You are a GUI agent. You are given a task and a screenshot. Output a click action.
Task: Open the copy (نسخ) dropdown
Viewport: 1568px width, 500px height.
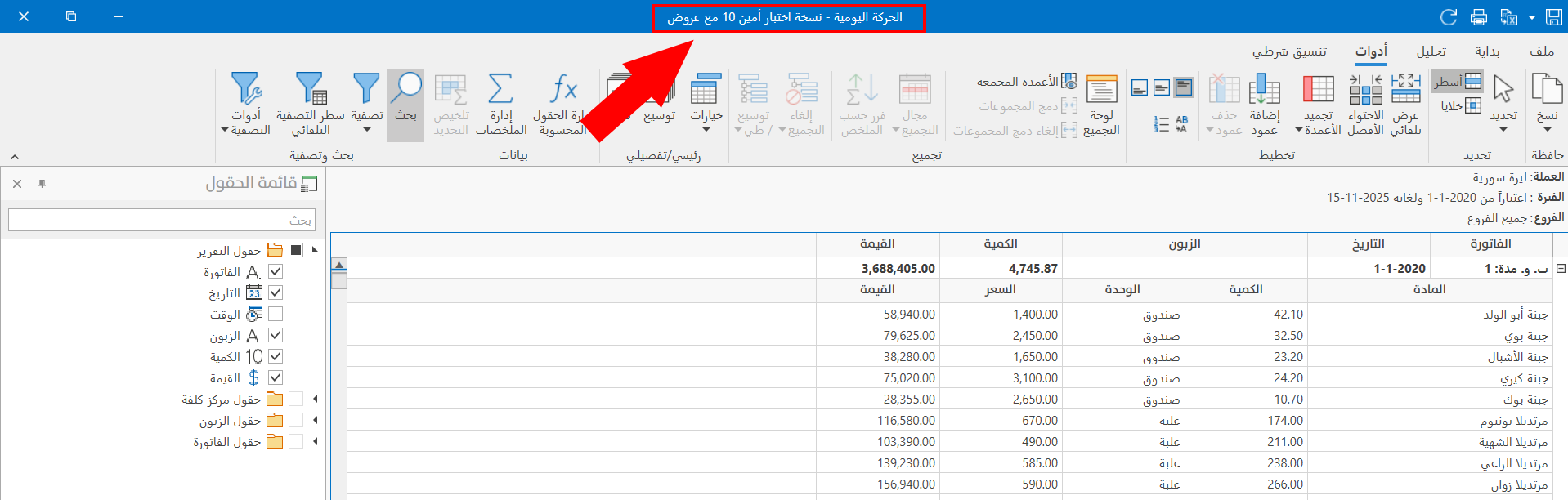[1547, 105]
